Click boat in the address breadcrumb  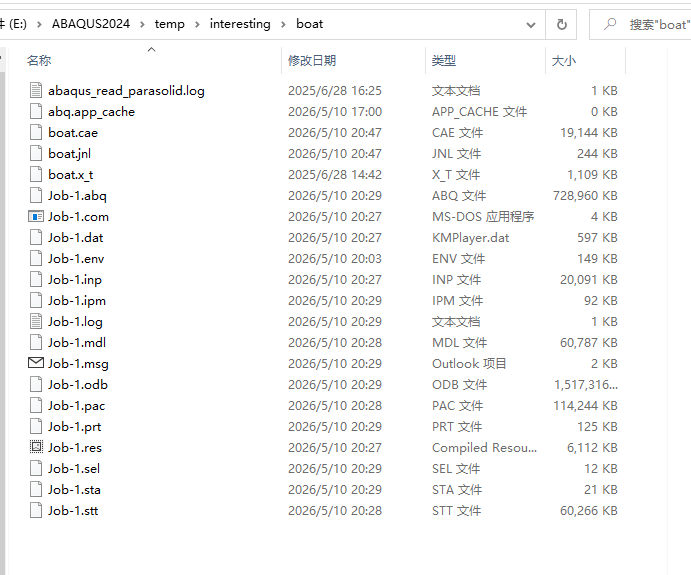309,24
